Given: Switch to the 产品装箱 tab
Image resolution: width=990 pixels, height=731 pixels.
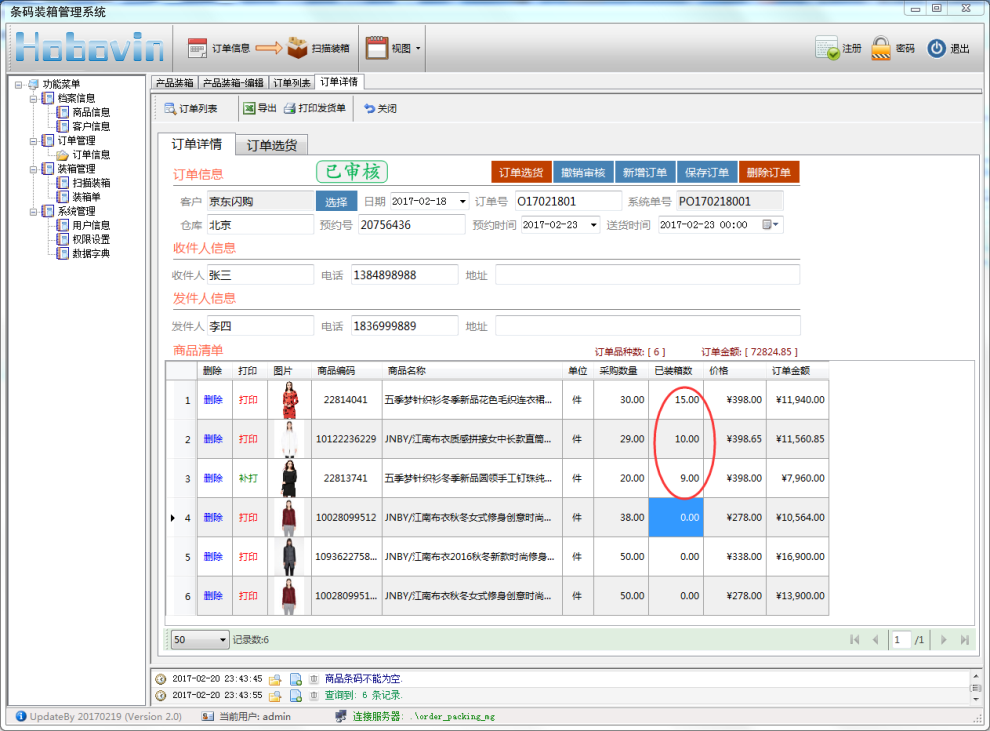Looking at the screenshot, I should 174,82.
